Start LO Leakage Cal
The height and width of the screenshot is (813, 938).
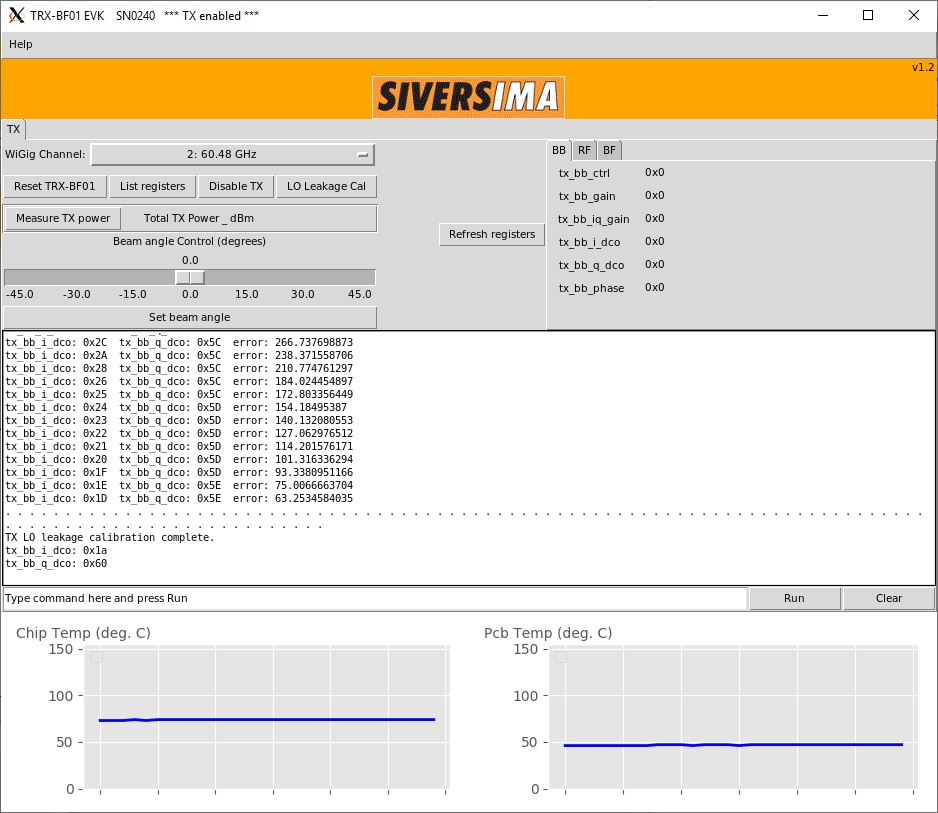[326, 186]
